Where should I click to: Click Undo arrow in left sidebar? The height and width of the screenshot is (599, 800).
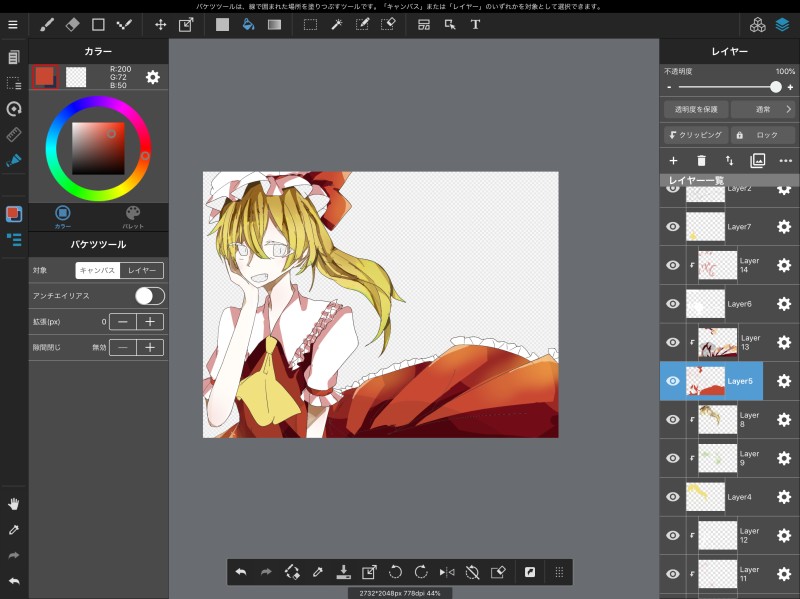(14, 581)
